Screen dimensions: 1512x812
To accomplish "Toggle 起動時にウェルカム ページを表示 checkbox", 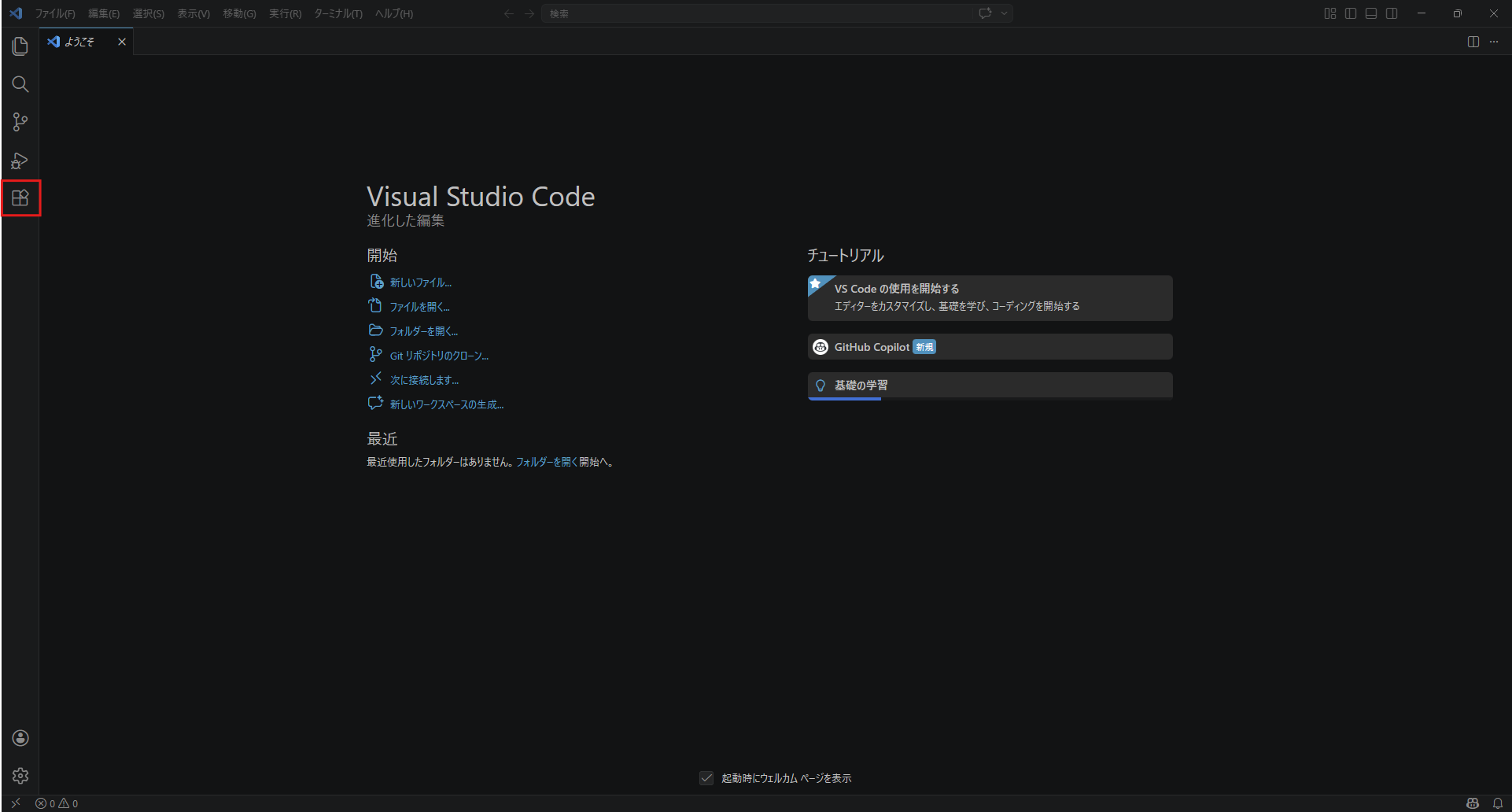I will click(706, 778).
